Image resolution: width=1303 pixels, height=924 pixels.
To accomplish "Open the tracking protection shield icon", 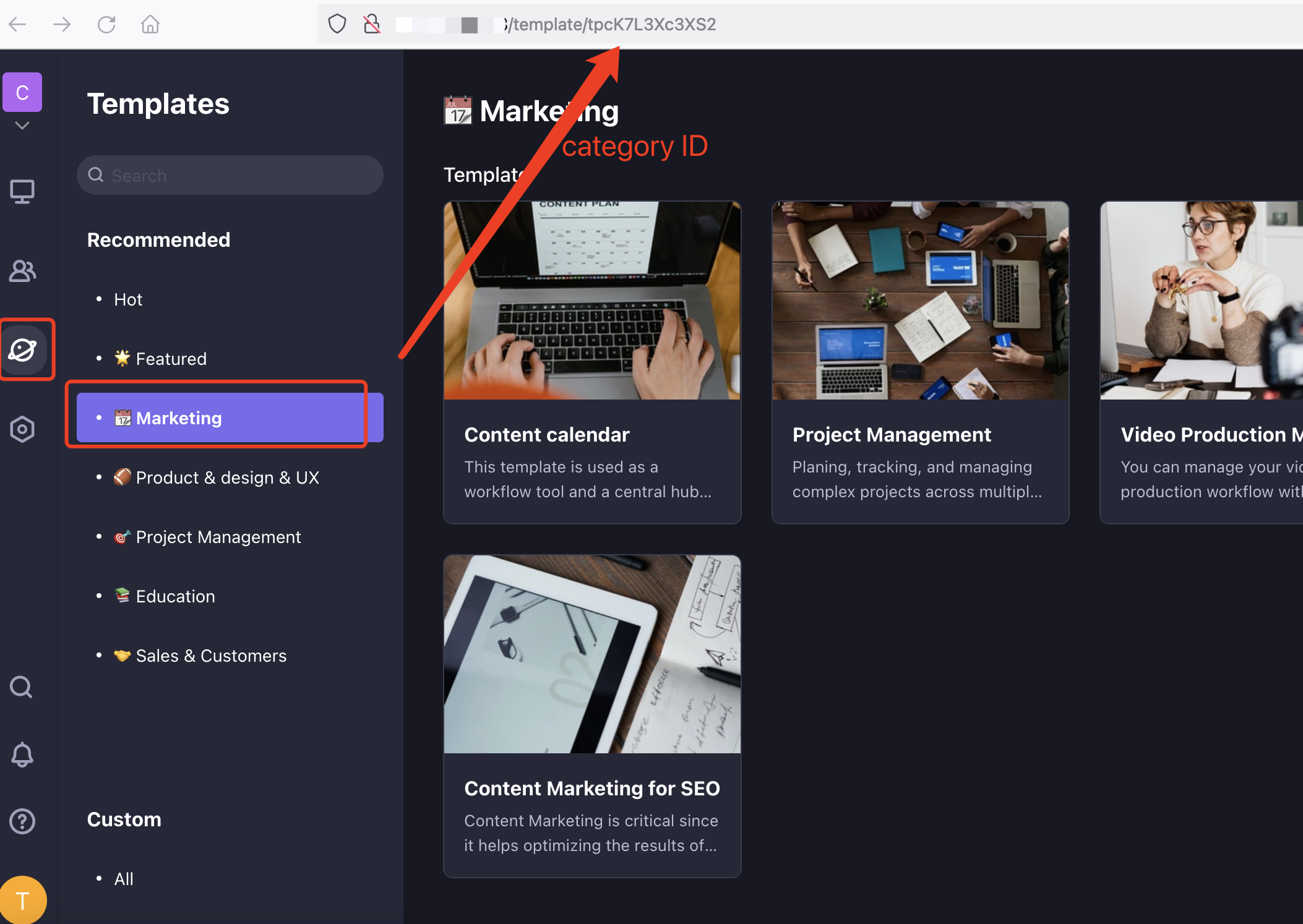I will pos(337,24).
